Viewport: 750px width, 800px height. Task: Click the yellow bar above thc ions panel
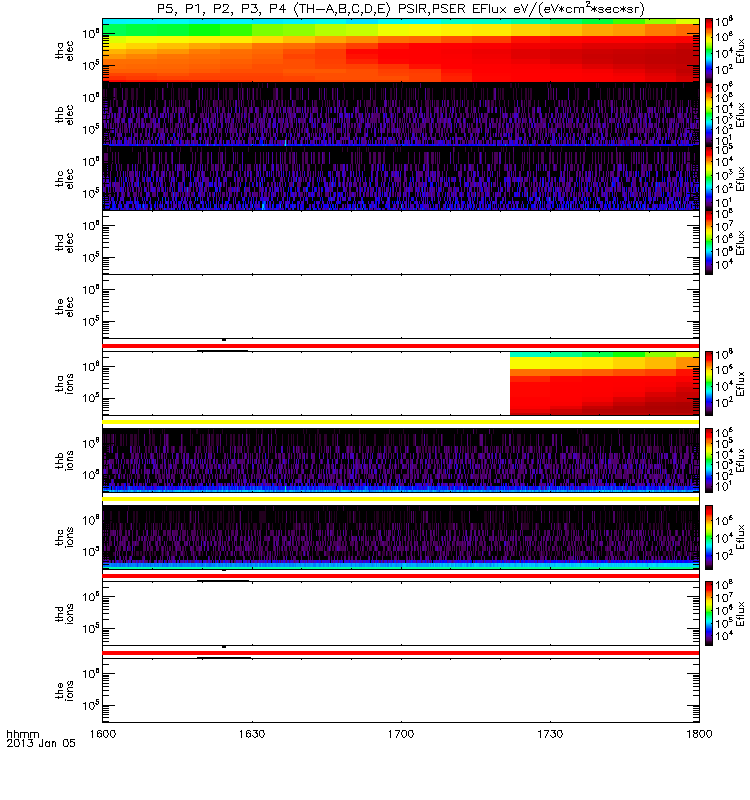pyautogui.click(x=401, y=499)
